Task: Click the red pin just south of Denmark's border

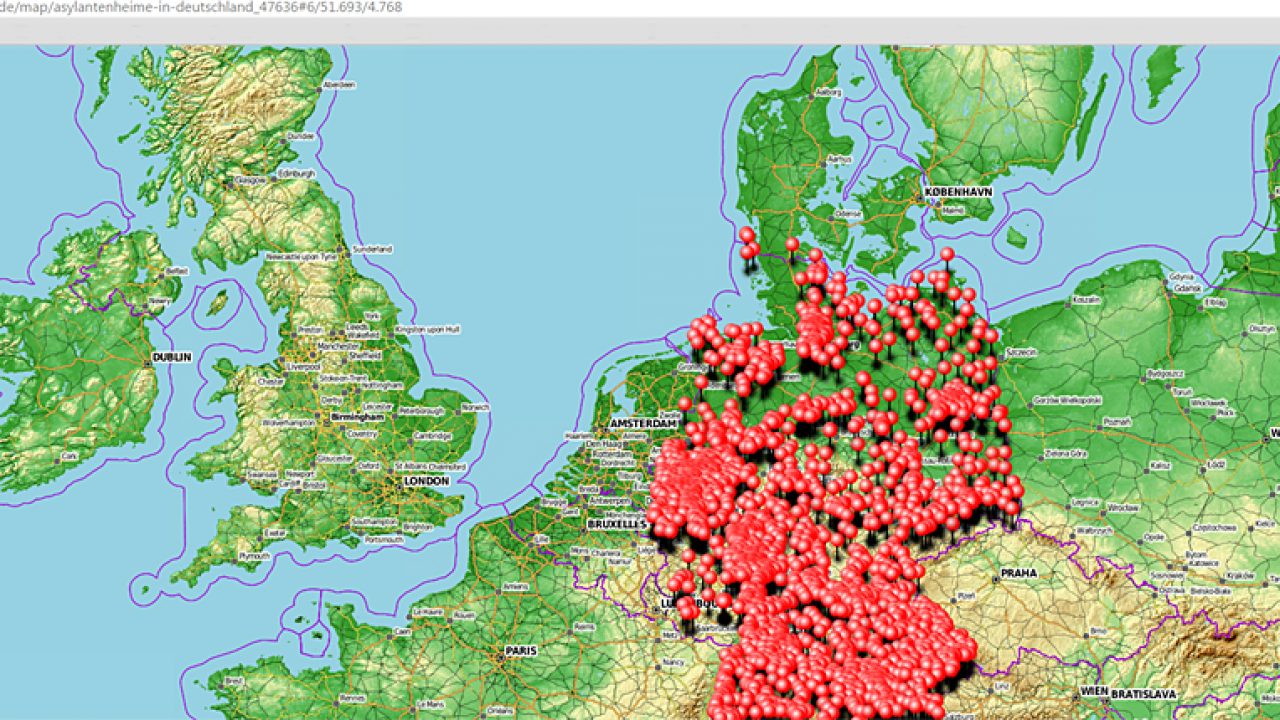Action: (792, 244)
